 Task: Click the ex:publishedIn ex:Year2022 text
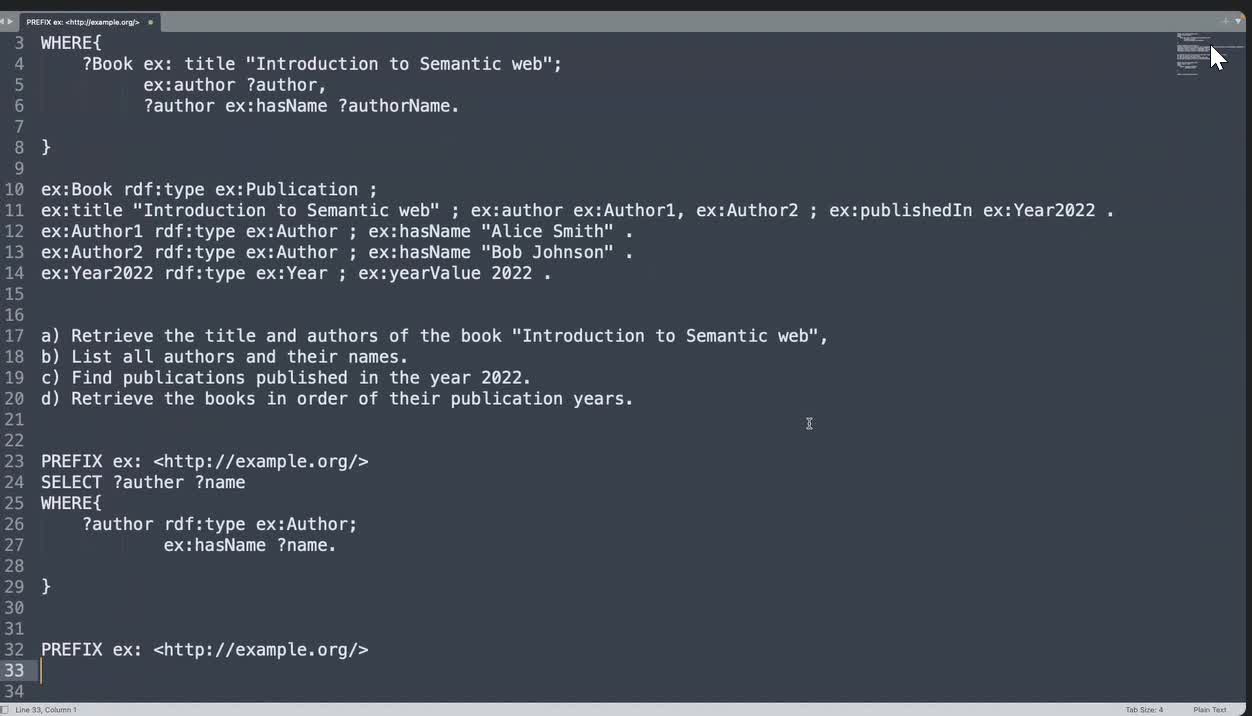(x=962, y=210)
